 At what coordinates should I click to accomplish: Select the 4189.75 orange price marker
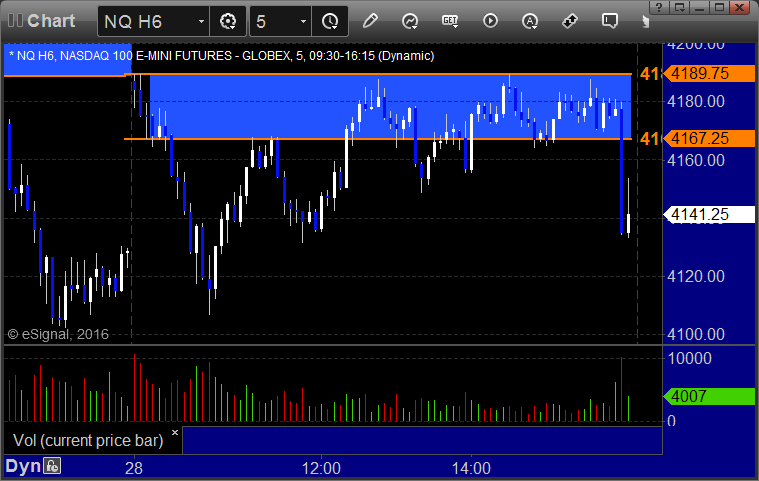pyautogui.click(x=709, y=74)
